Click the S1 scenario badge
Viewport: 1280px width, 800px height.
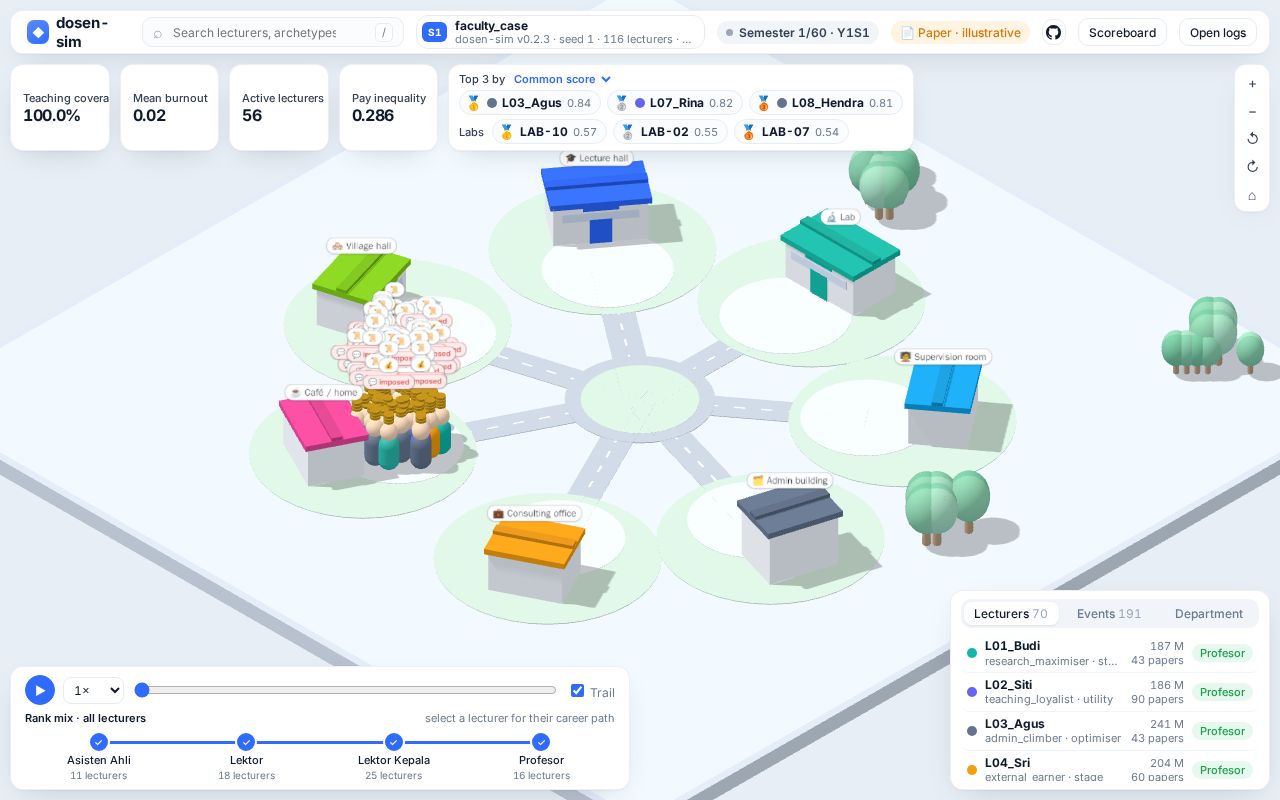pos(434,32)
